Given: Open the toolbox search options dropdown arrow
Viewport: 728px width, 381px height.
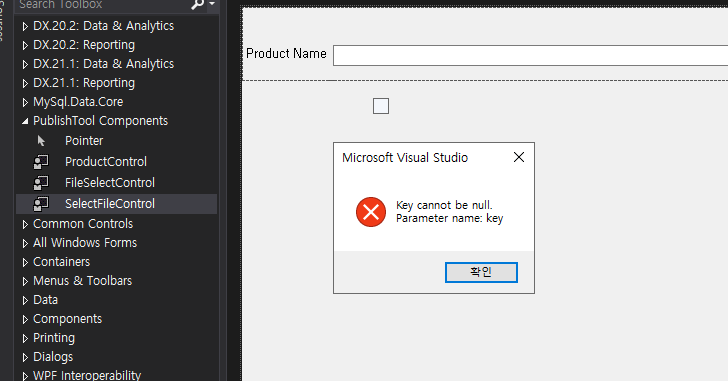Looking at the screenshot, I should [x=212, y=4].
